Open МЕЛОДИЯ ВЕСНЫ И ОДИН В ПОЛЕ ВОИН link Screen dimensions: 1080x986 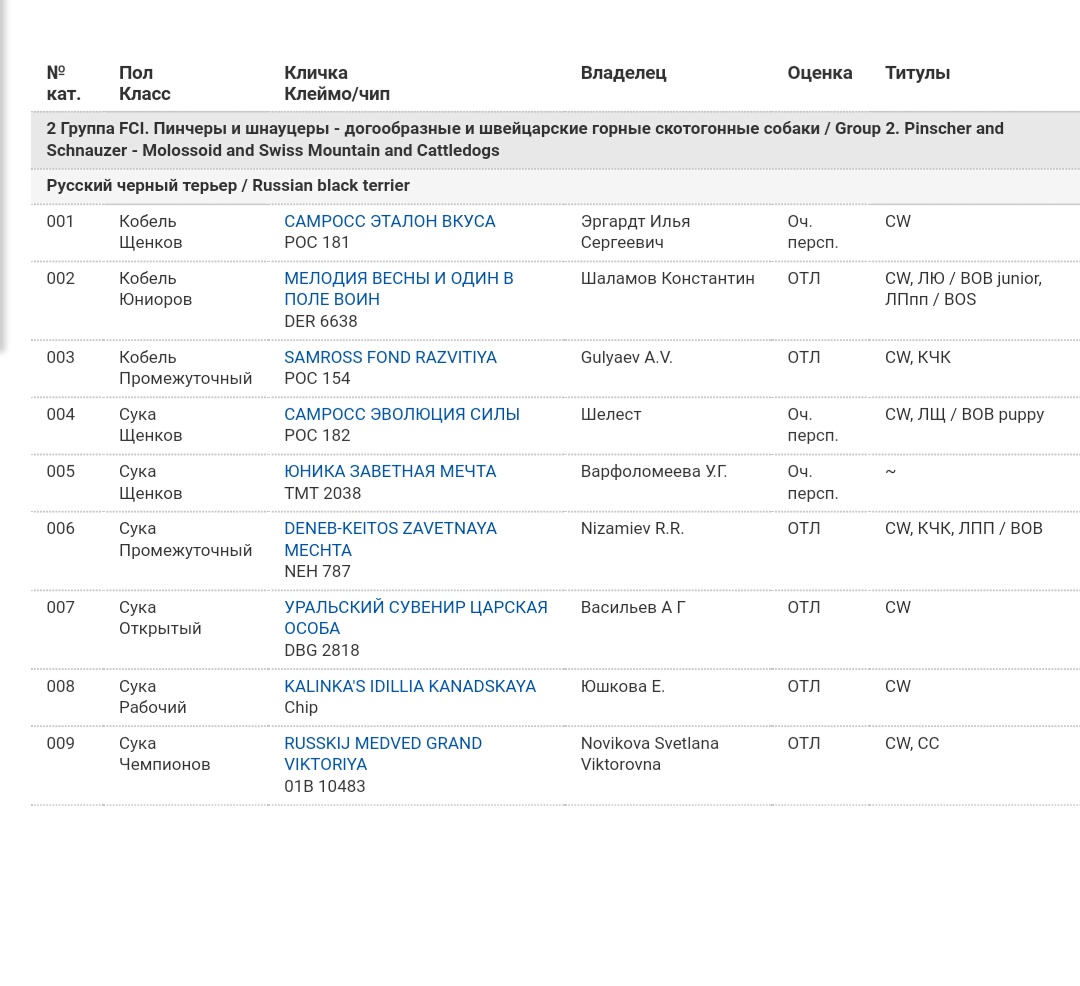pyautogui.click(x=399, y=289)
